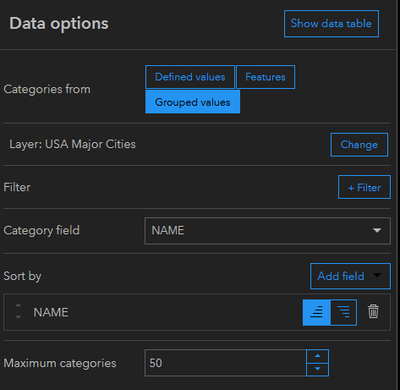Change the USA Major Cities layer
Screen dimensions: 400x390
coord(359,145)
